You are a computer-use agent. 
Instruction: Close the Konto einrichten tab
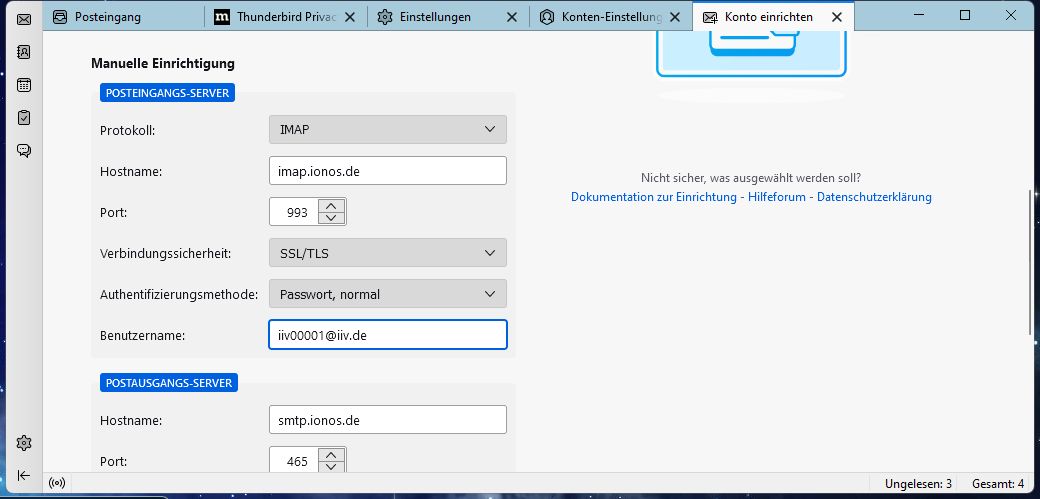coord(837,17)
